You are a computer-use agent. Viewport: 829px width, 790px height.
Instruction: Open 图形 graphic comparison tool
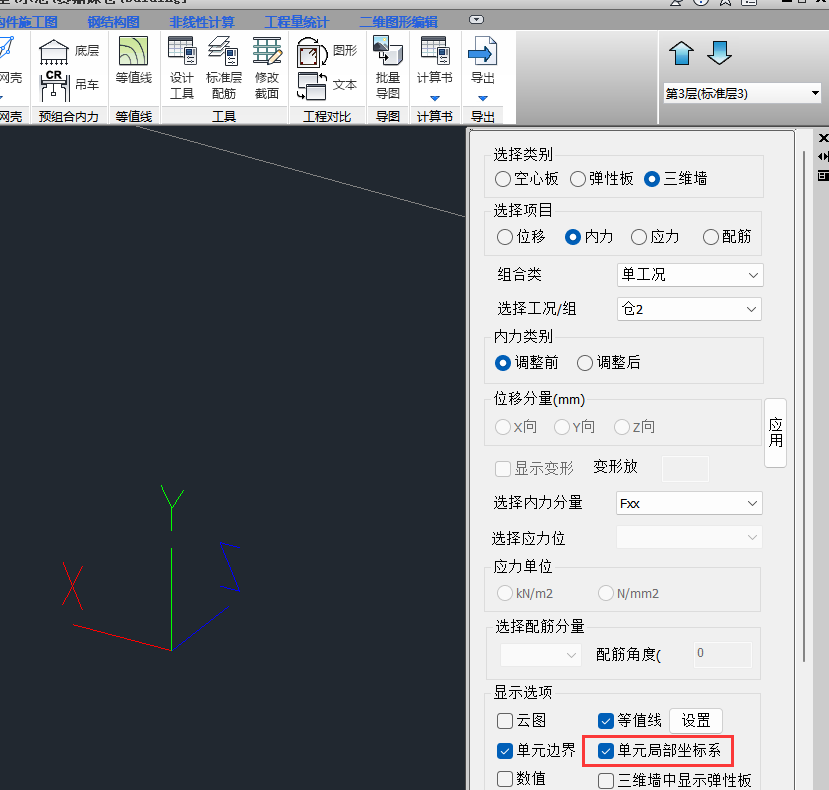coord(327,51)
